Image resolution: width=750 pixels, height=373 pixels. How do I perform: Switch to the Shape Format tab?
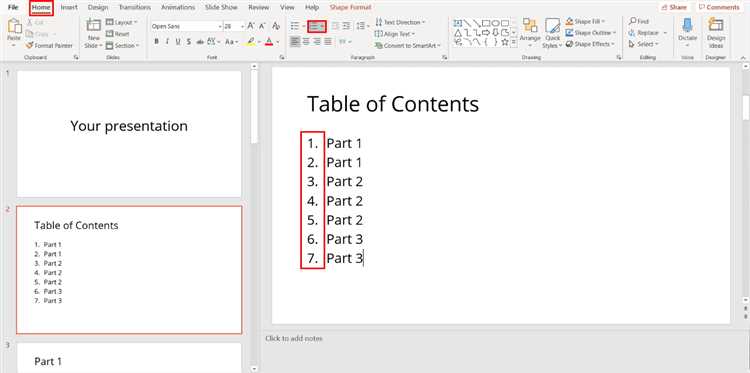[x=350, y=7]
